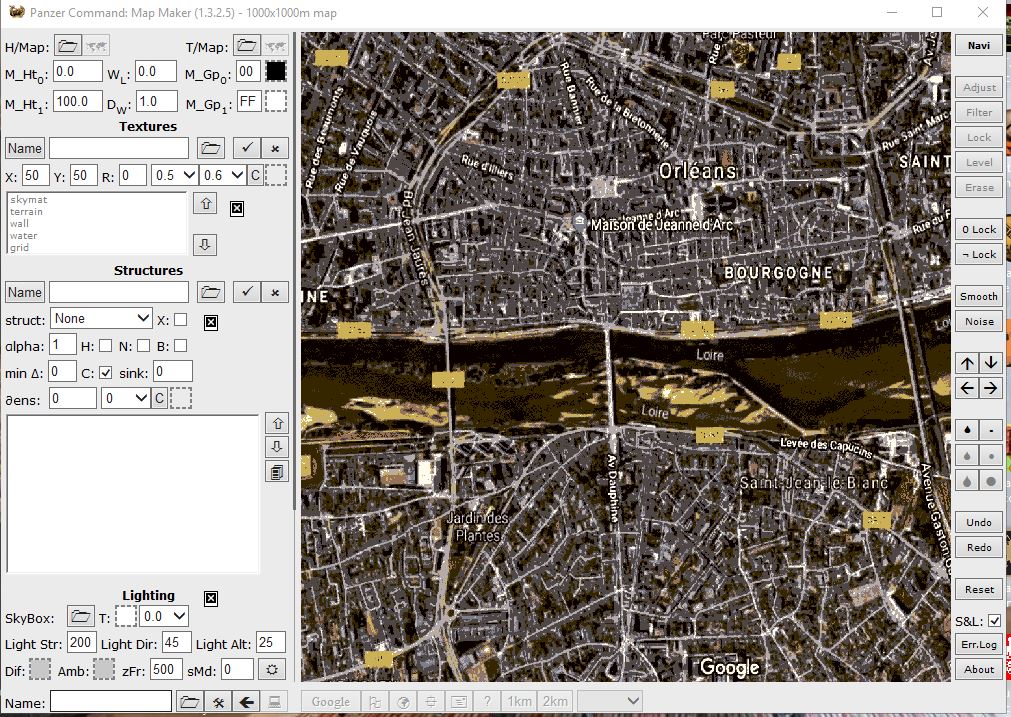This screenshot has width=1011, height=717.
Task: Click the Smooth button
Action: pos(979,297)
